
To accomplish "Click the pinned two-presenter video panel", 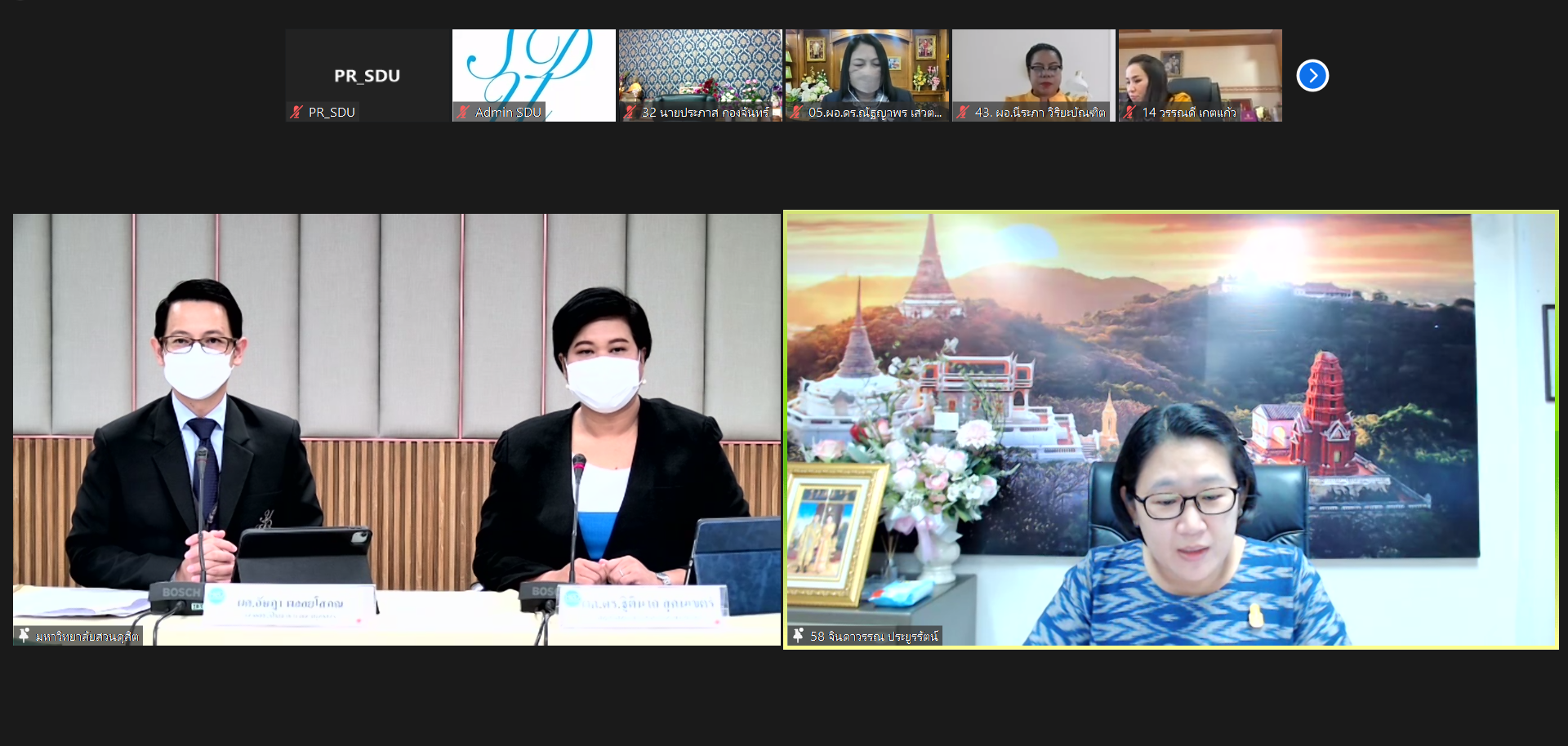I will pos(397,408).
